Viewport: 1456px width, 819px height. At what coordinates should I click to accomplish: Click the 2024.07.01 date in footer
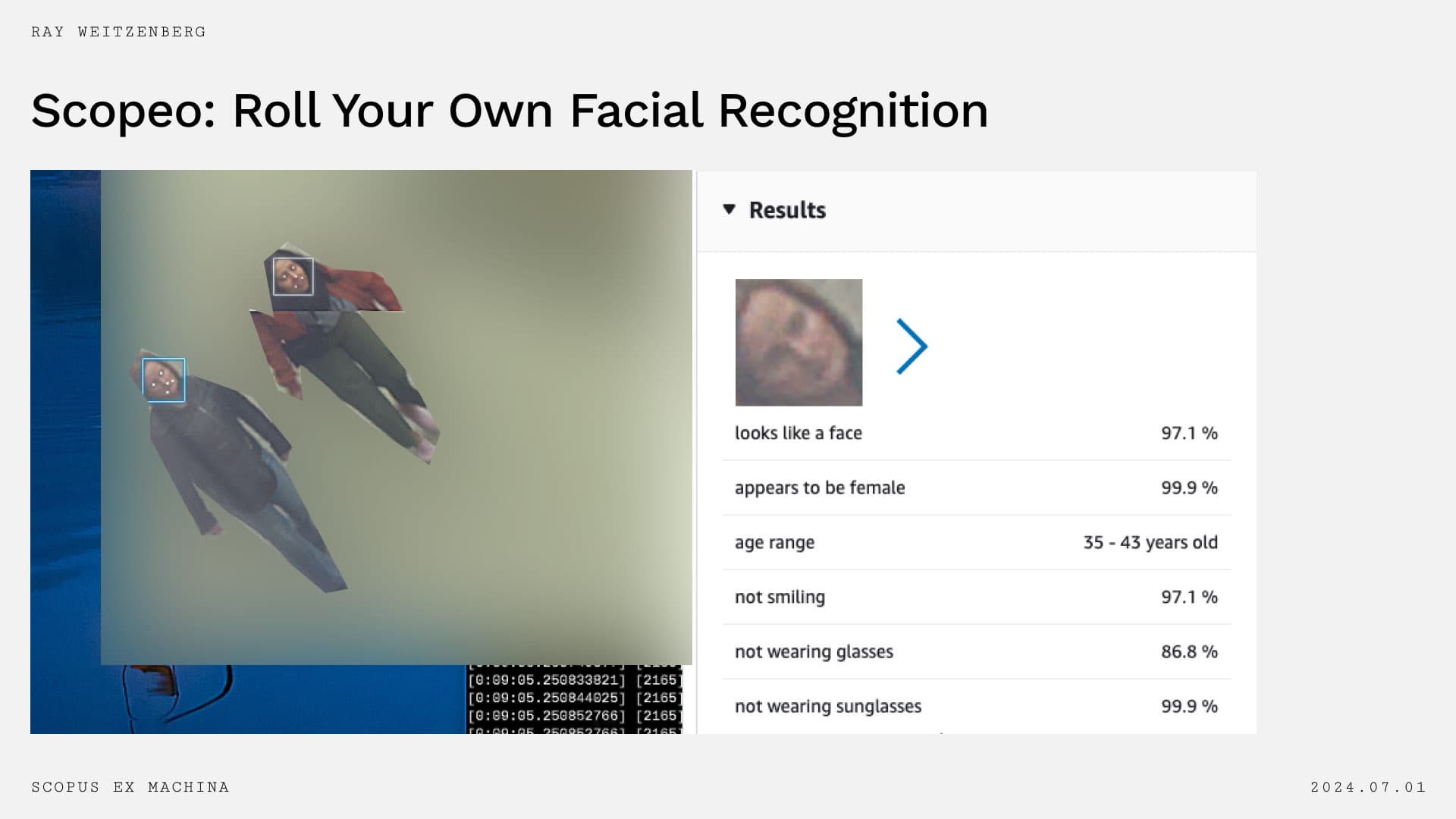(1367, 787)
